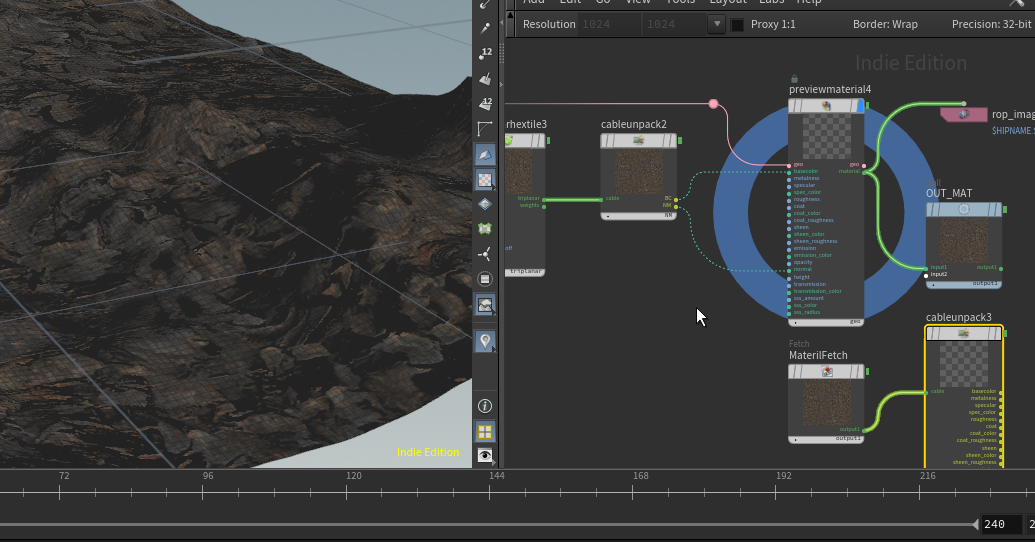
Task: Click OUT_MAT node thumbnail
Action: coord(964,241)
